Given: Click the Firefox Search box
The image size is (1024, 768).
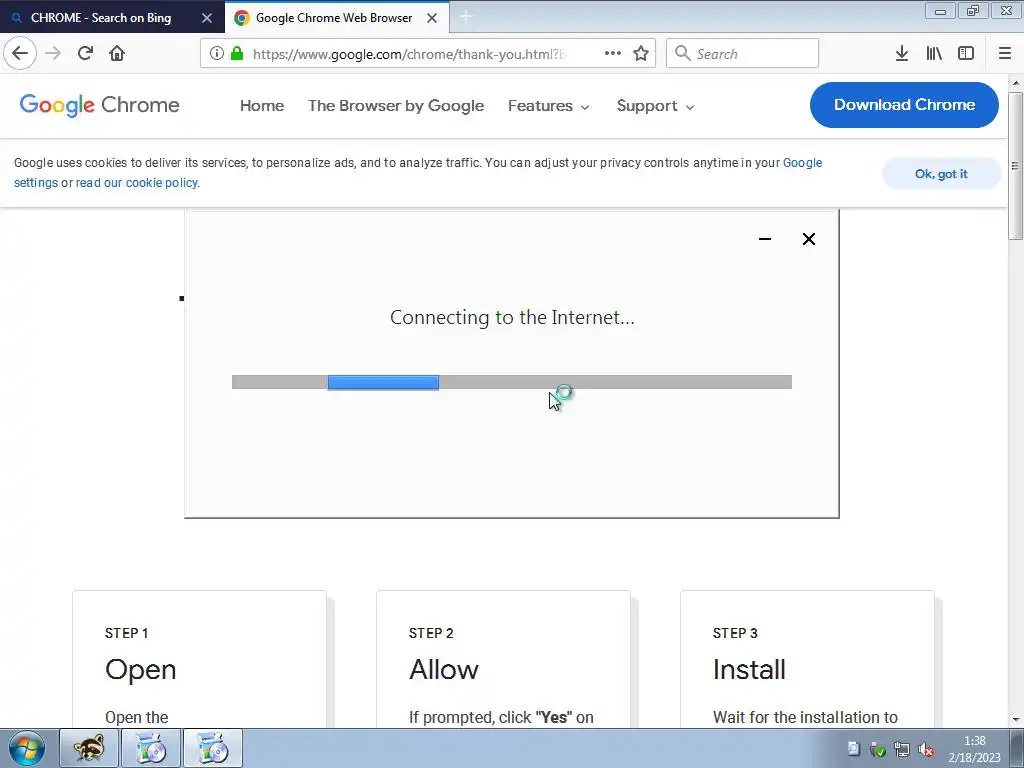Looking at the screenshot, I should click(742, 53).
